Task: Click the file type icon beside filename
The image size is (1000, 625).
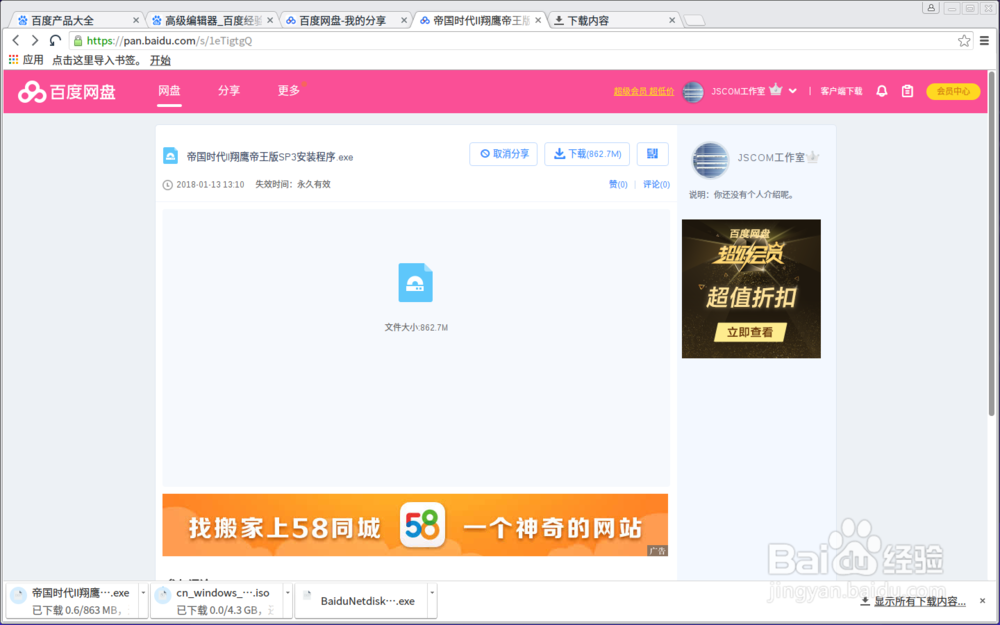Action: point(170,156)
